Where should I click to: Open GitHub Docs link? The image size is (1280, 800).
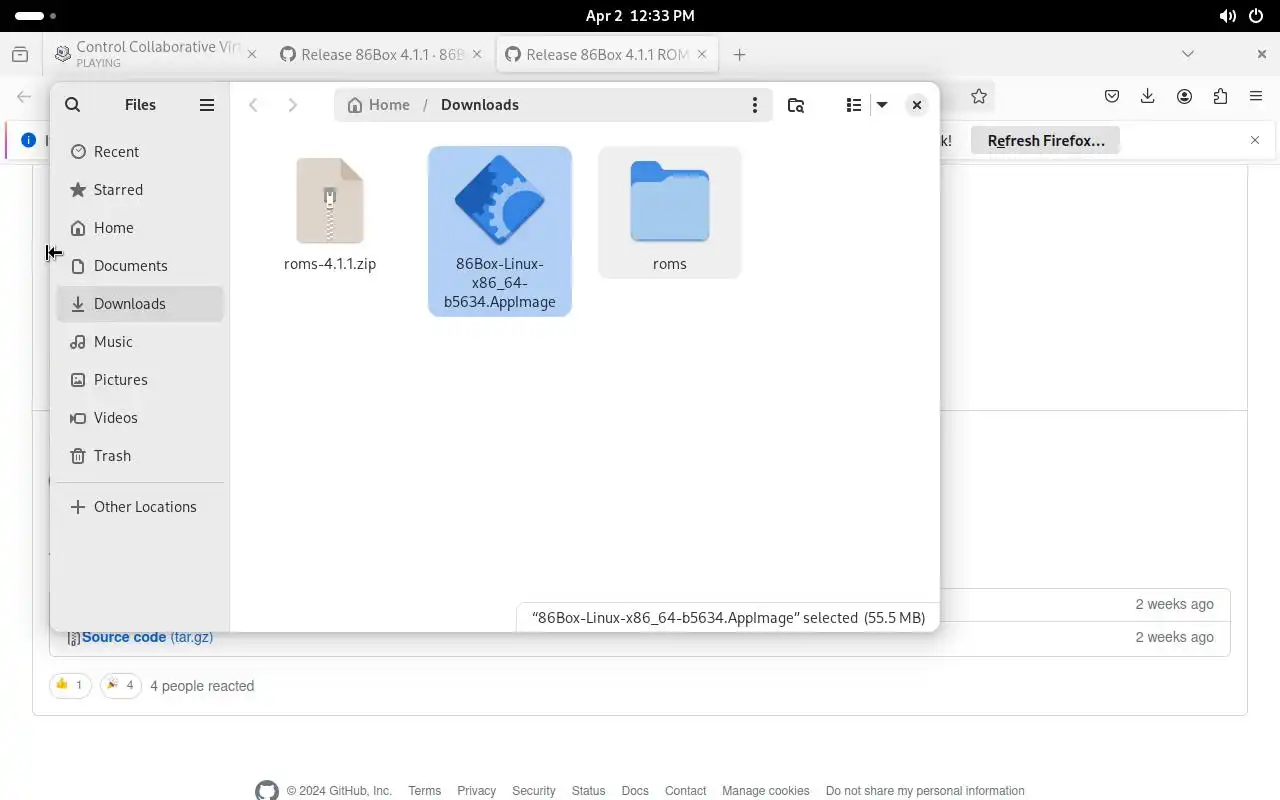click(635, 791)
